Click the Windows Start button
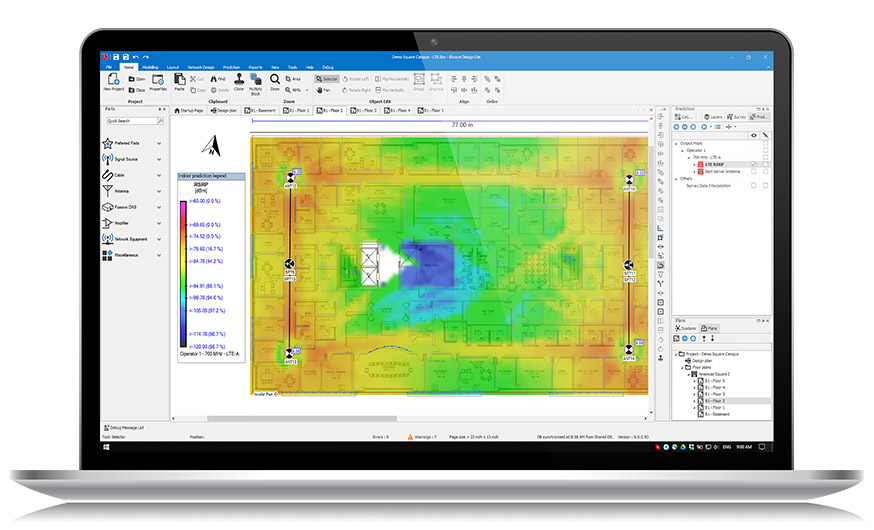 click(106, 447)
